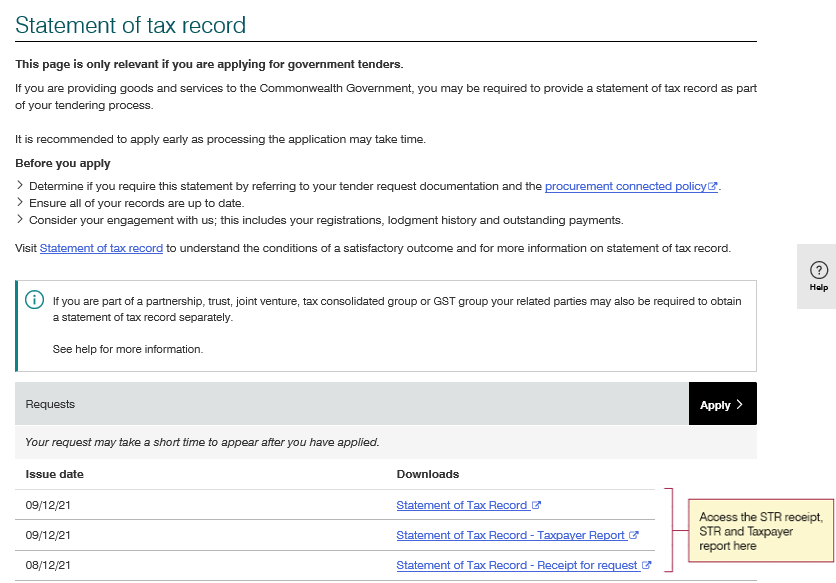Click the yellow STR annotation note
The image size is (836, 583).
761,530
